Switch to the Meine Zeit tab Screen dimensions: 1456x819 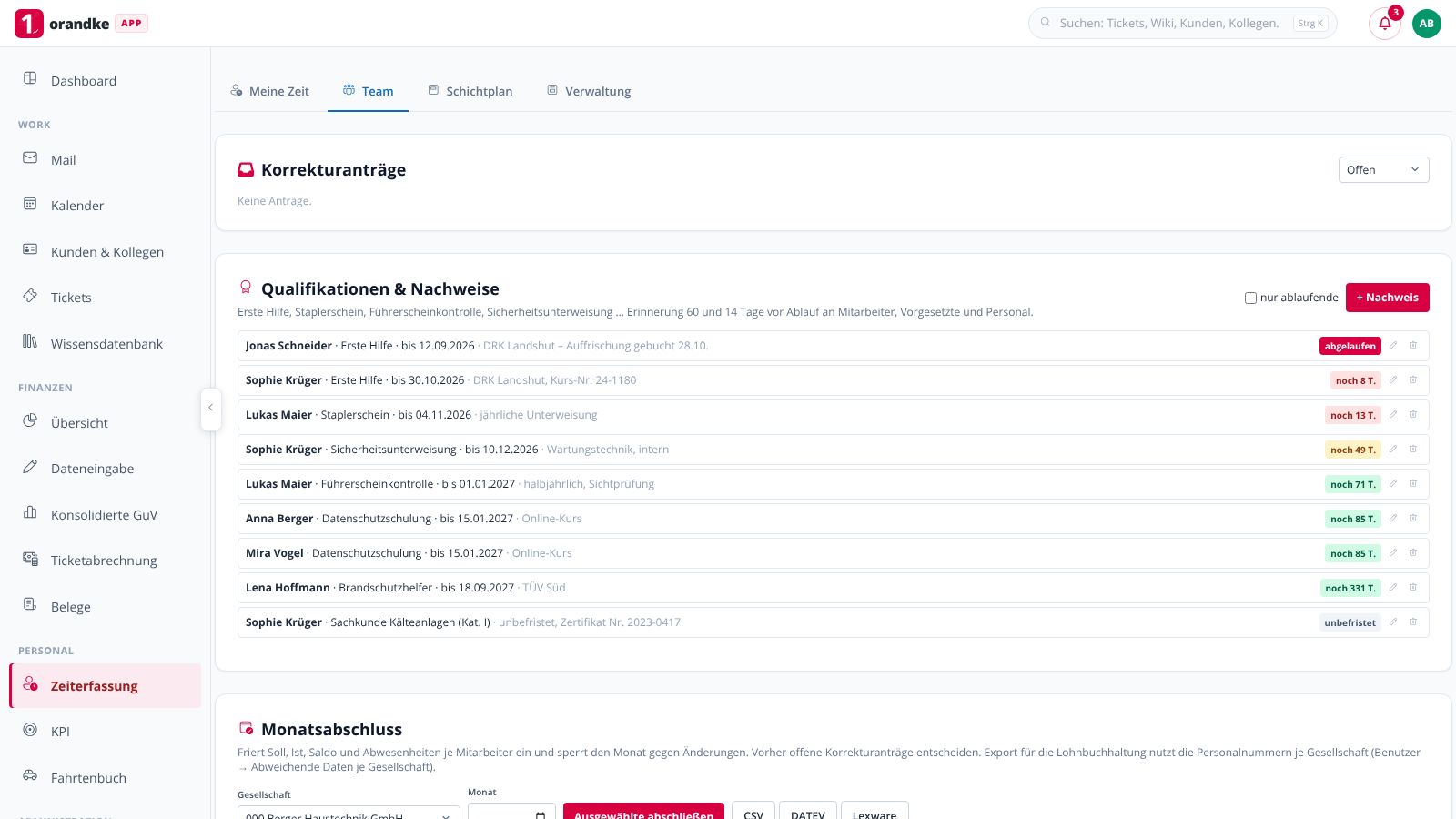coord(269,91)
